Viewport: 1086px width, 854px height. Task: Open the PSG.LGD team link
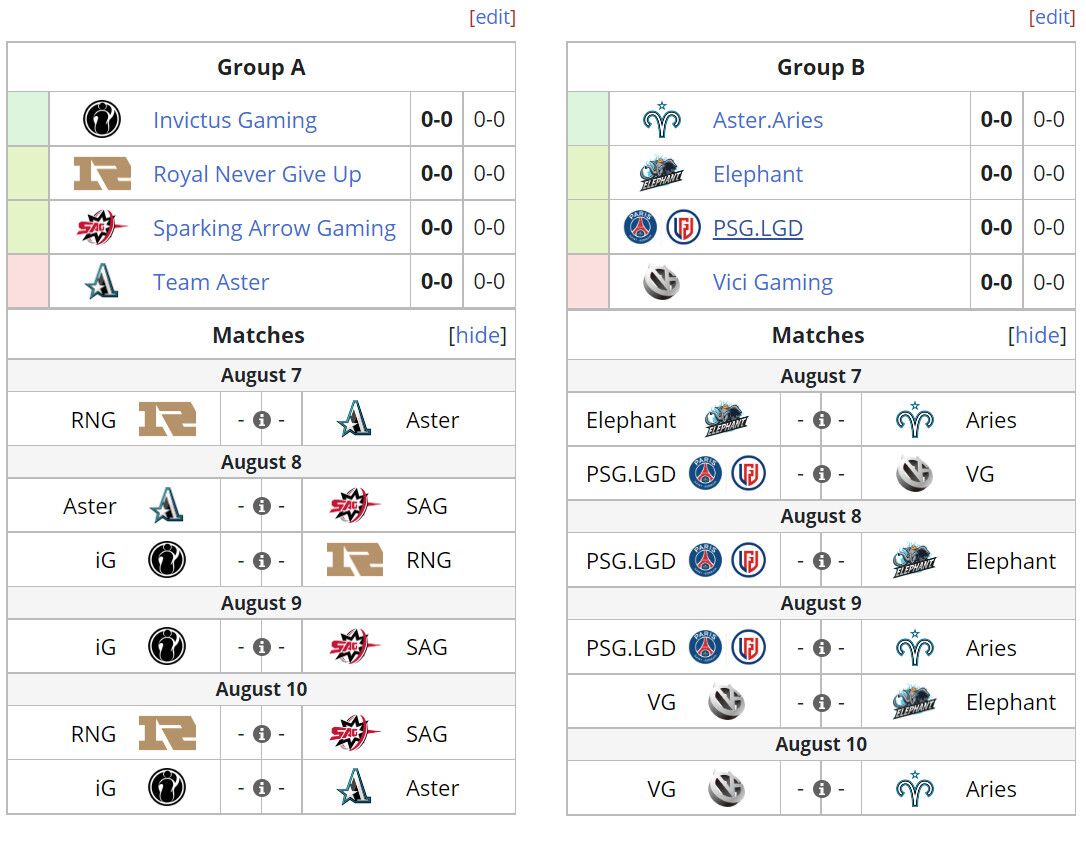coord(758,228)
